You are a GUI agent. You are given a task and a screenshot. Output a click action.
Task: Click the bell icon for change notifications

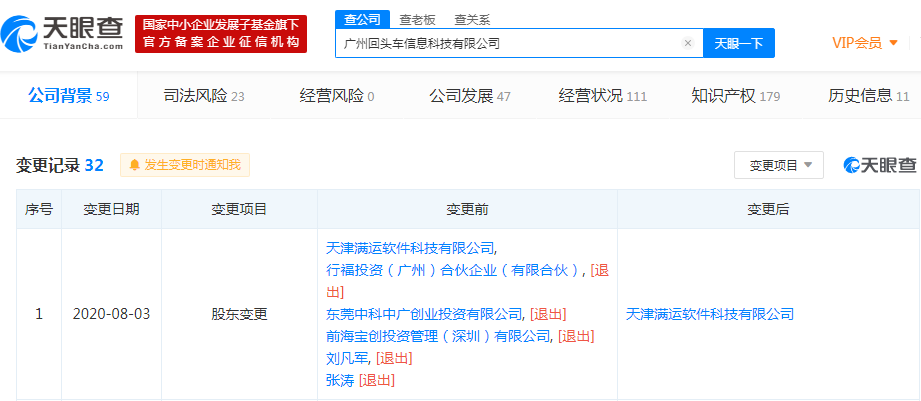135,165
